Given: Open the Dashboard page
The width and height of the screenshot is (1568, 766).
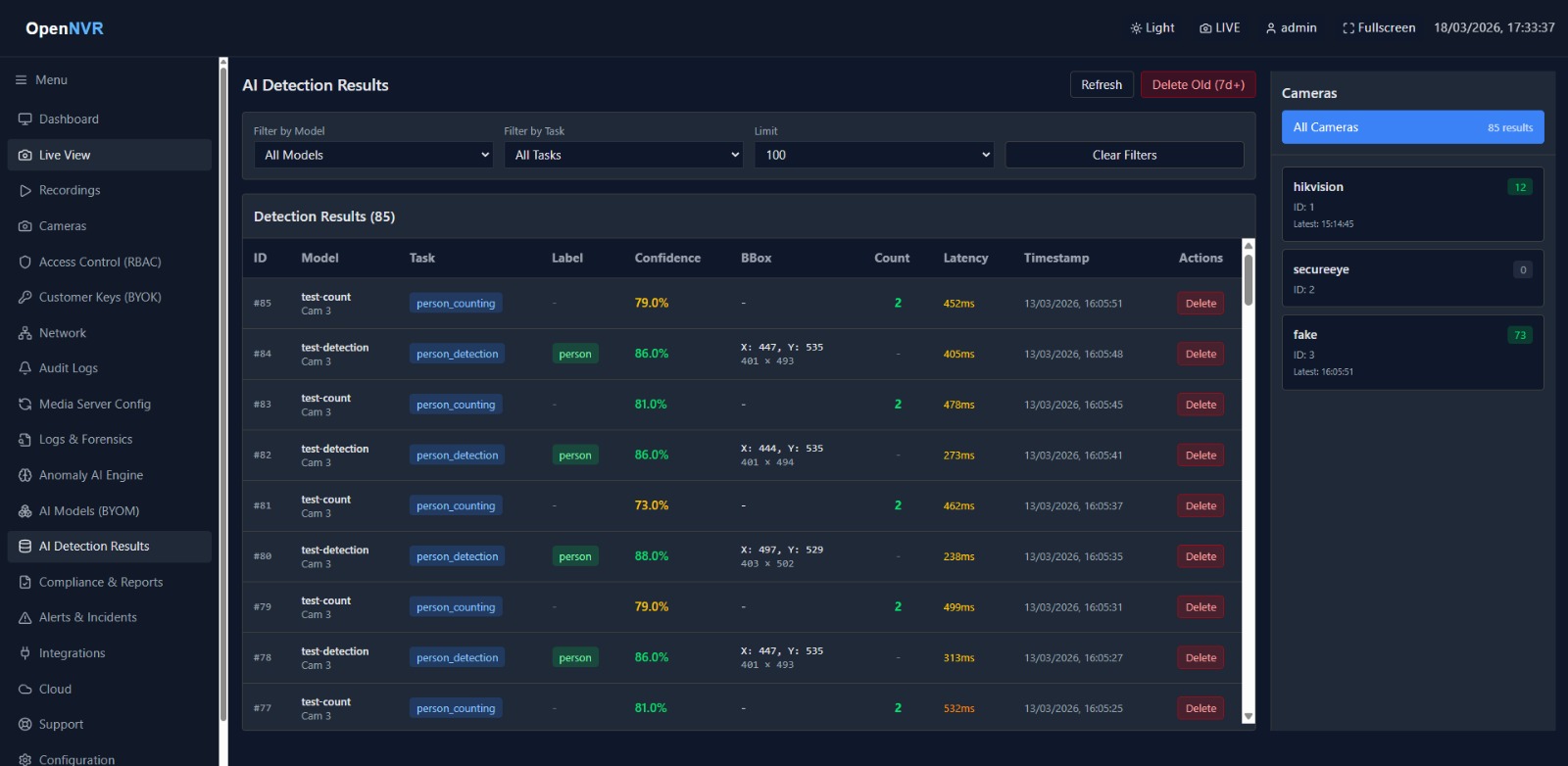Looking at the screenshot, I should (110, 120).
